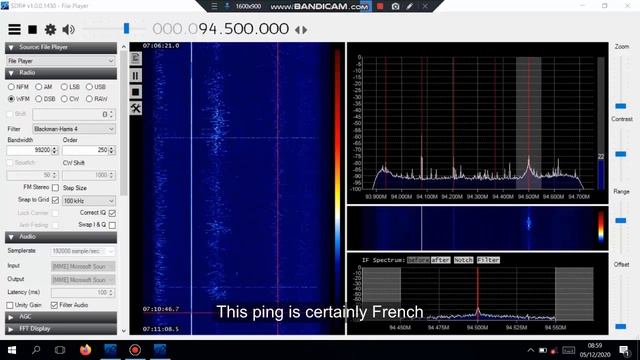The height and width of the screenshot is (360, 640).
Task: Open Task View on the taskbar
Action: [60, 350]
